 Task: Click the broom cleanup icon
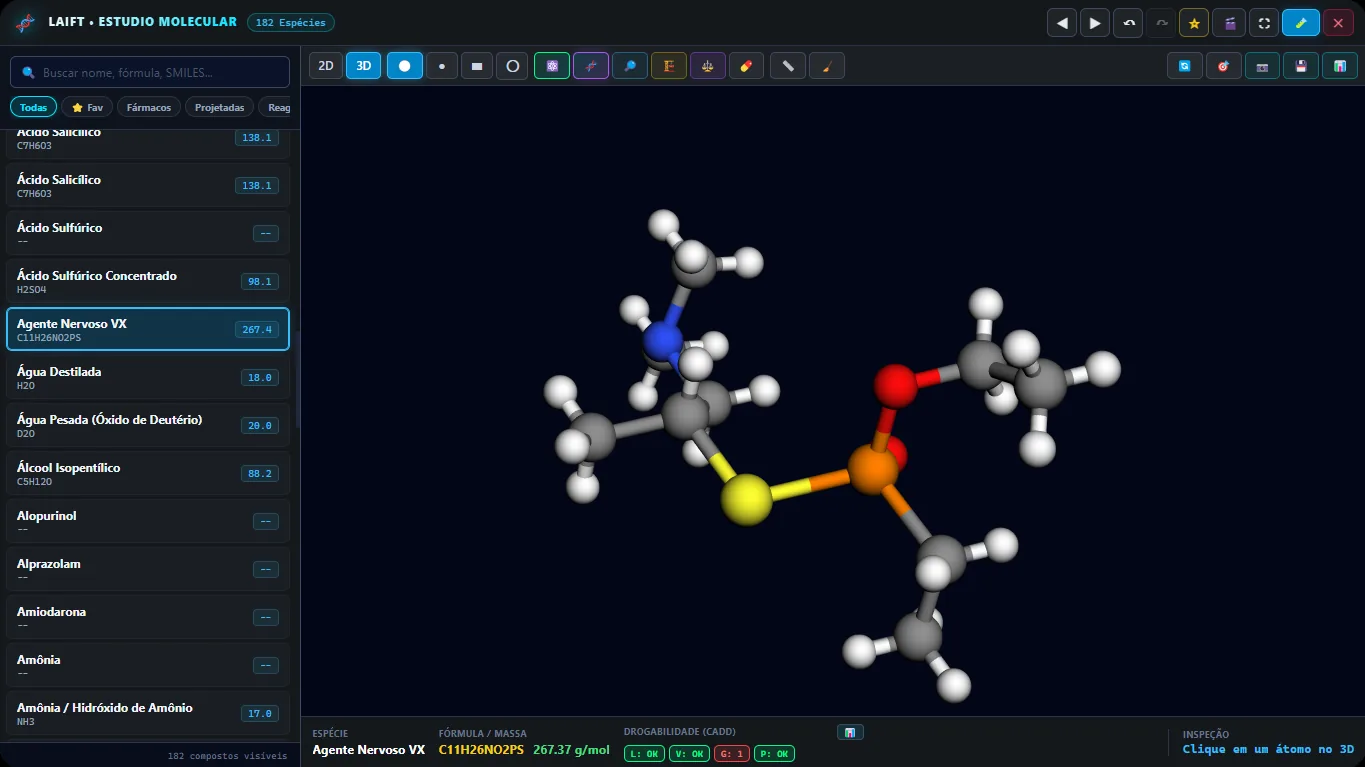coord(827,66)
